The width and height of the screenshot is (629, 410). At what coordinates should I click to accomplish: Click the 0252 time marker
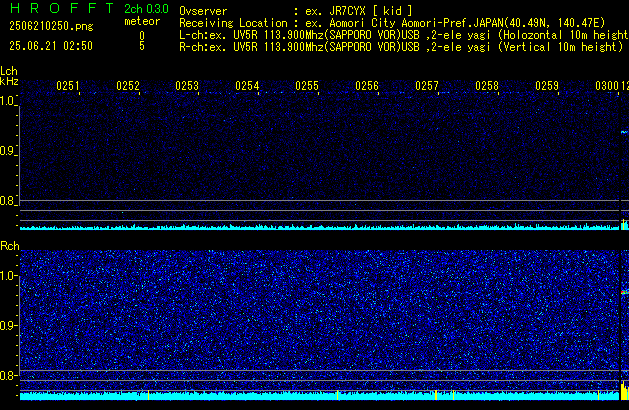pyautogui.click(x=128, y=86)
